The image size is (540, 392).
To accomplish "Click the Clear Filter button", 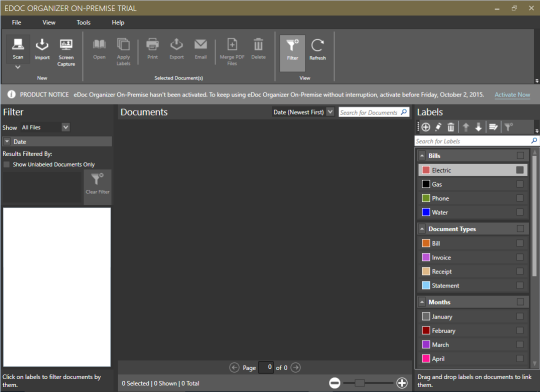I will (x=97, y=186).
